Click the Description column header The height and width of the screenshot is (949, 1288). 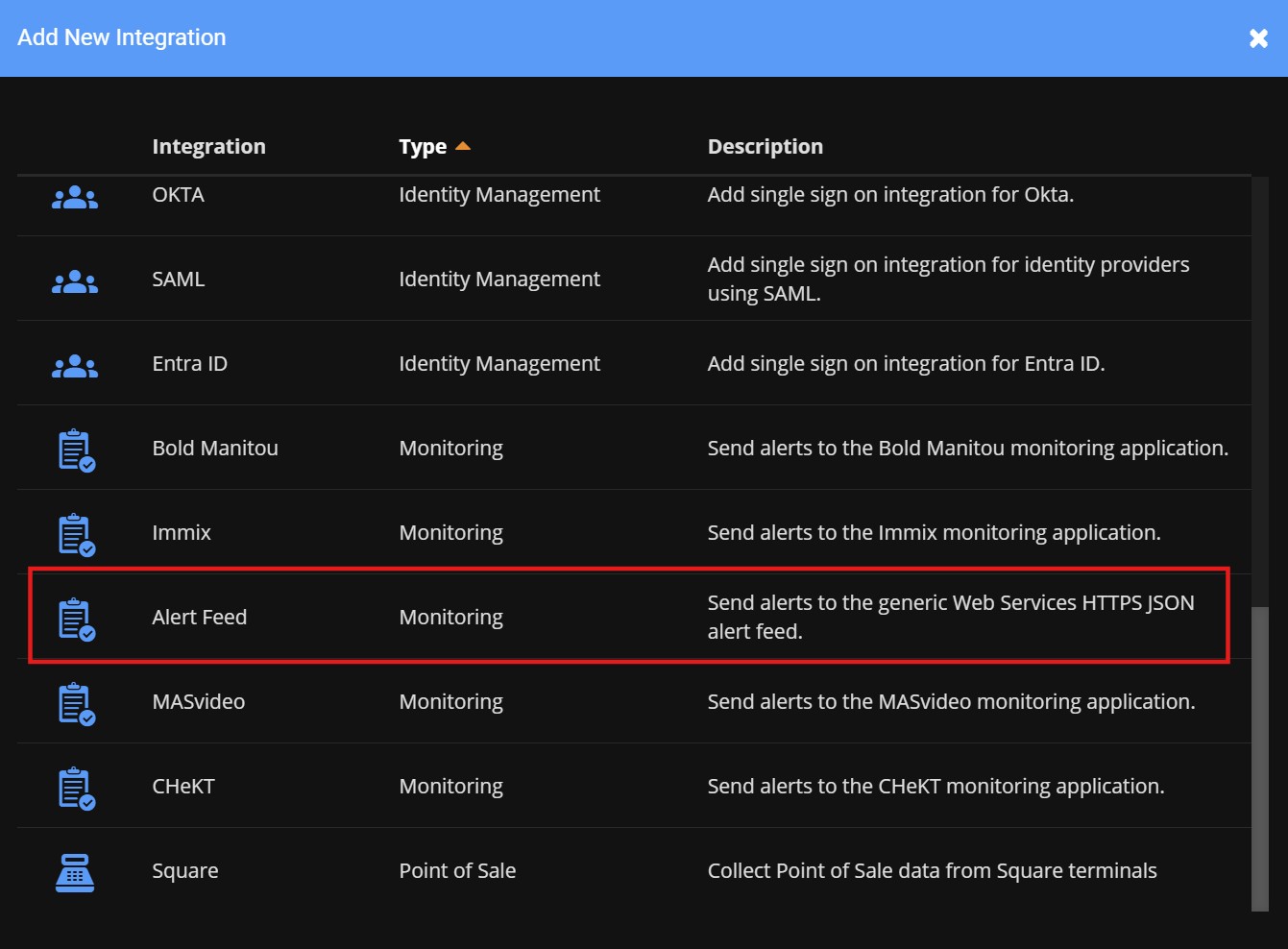(766, 146)
